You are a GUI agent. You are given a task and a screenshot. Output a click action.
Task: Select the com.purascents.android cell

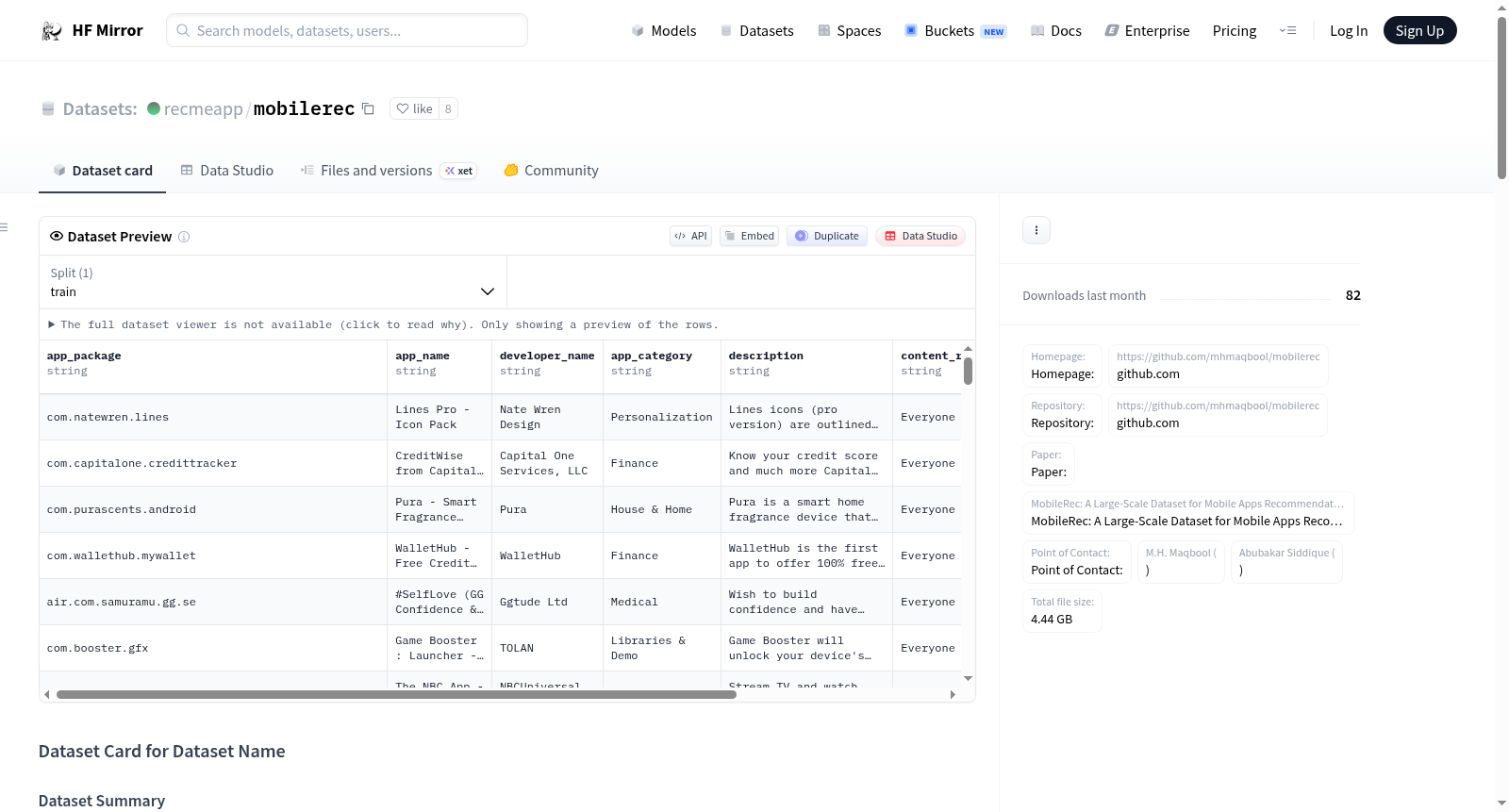pyautogui.click(x=213, y=510)
